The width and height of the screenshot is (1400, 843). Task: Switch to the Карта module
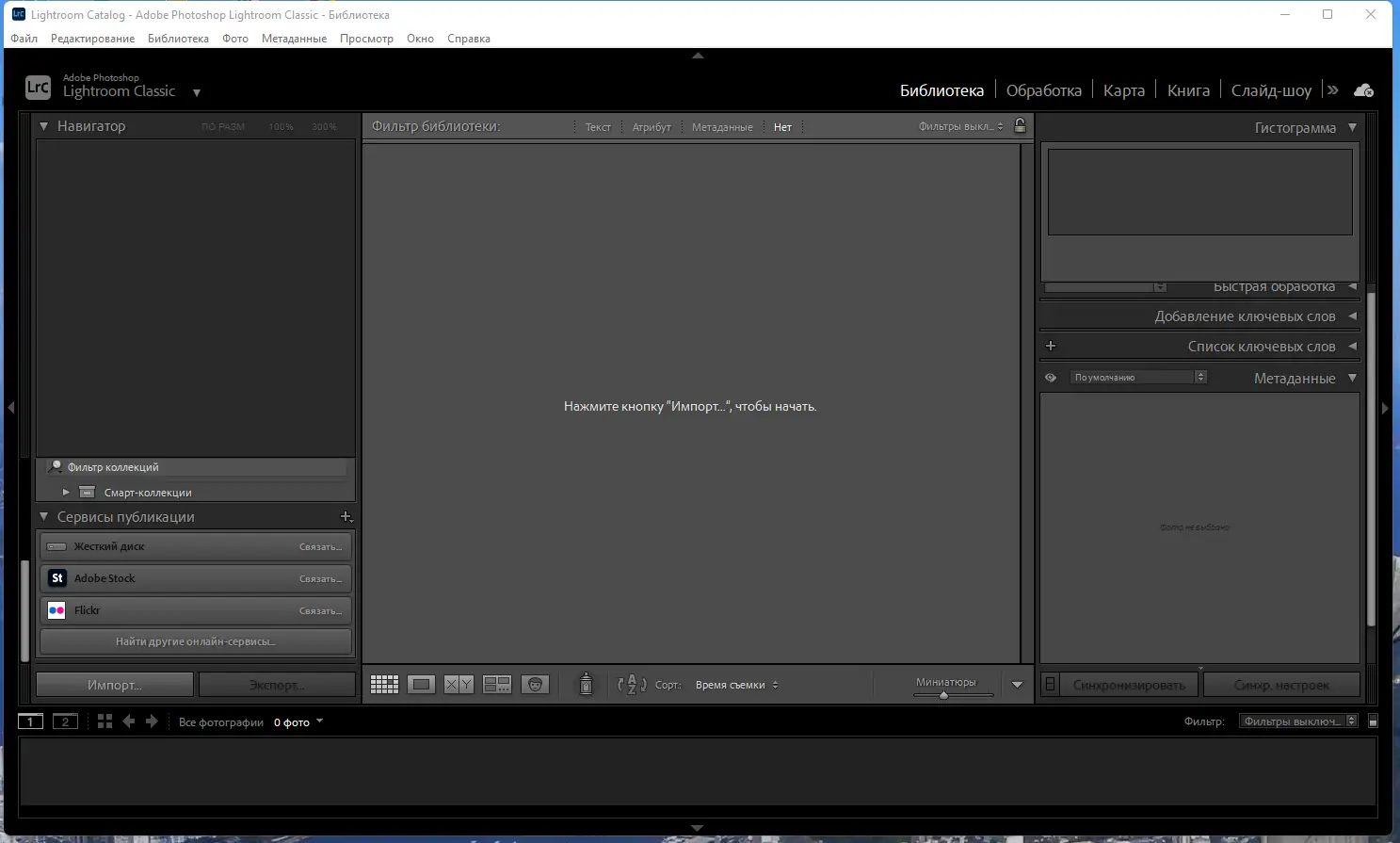pyautogui.click(x=1124, y=90)
